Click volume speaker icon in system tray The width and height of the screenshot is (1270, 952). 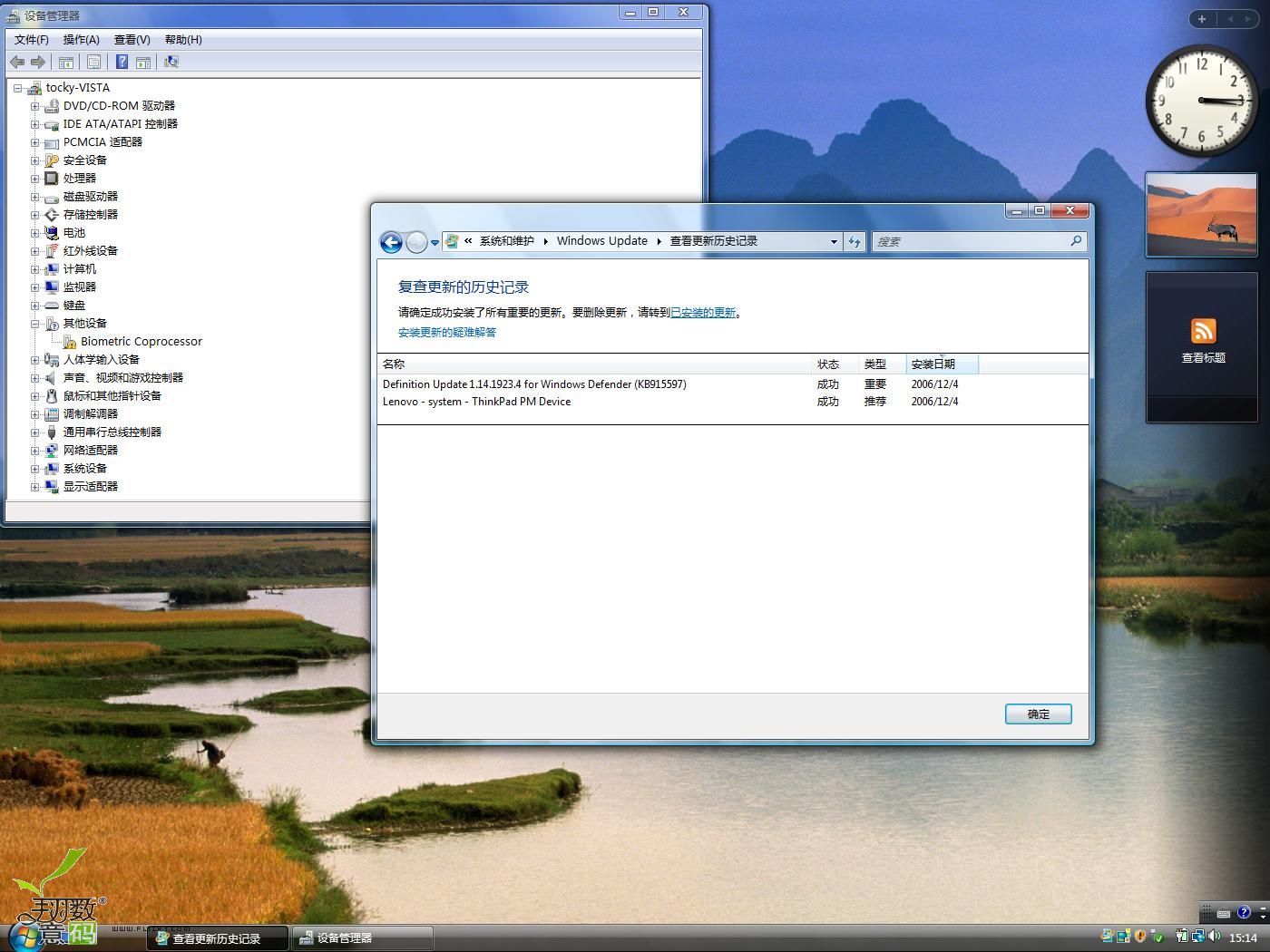coord(1214,936)
